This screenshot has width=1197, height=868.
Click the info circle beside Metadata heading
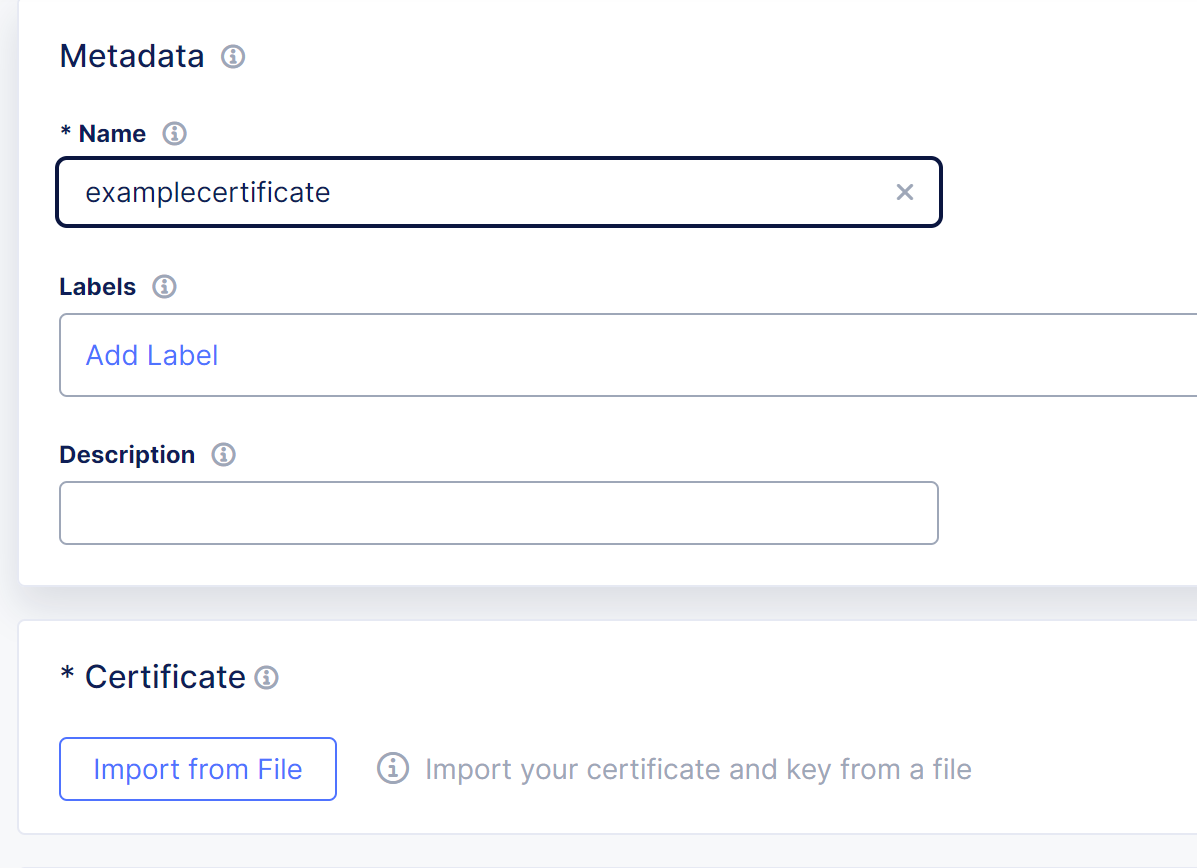[x=234, y=57]
